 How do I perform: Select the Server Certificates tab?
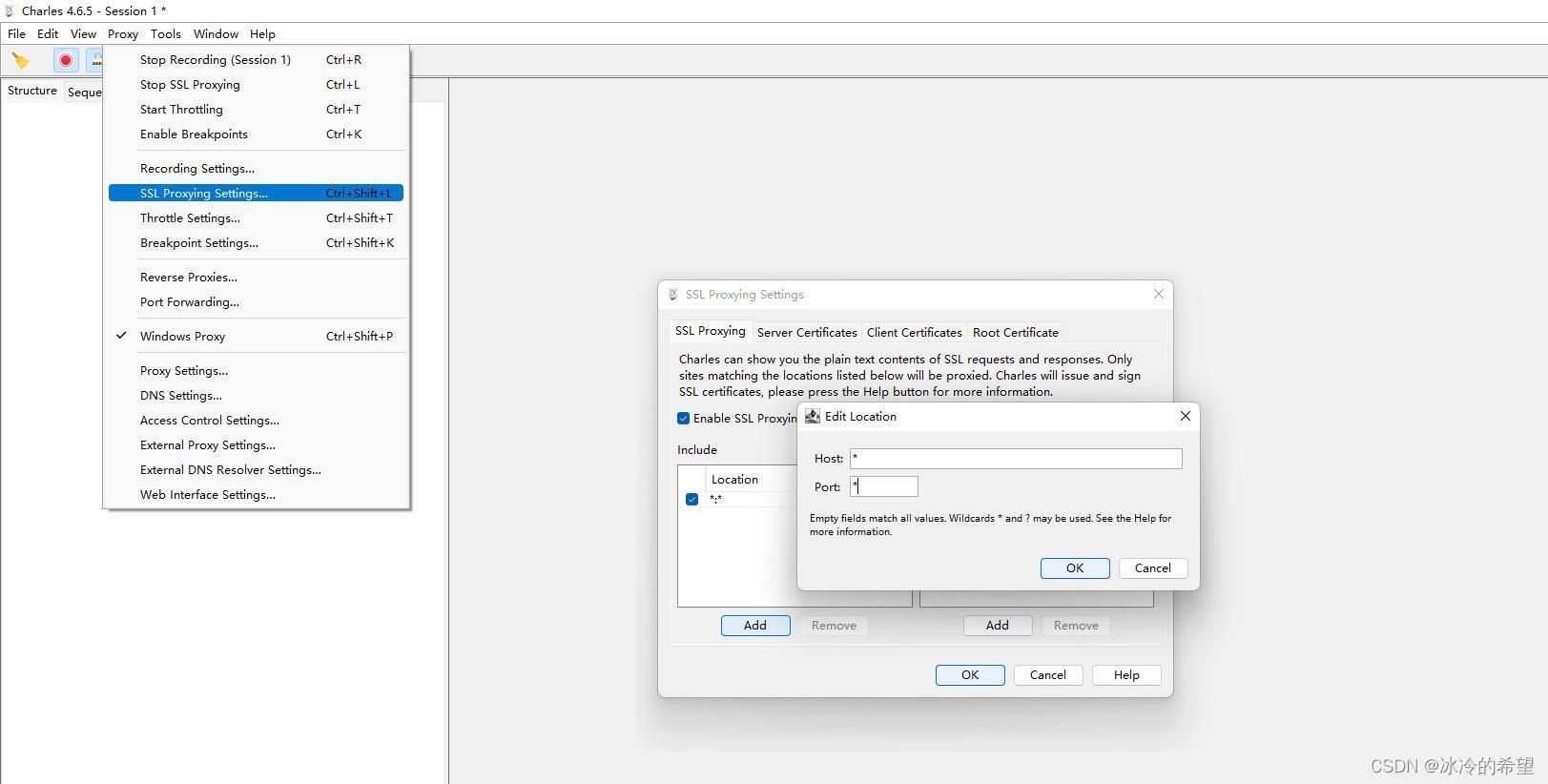(x=807, y=332)
